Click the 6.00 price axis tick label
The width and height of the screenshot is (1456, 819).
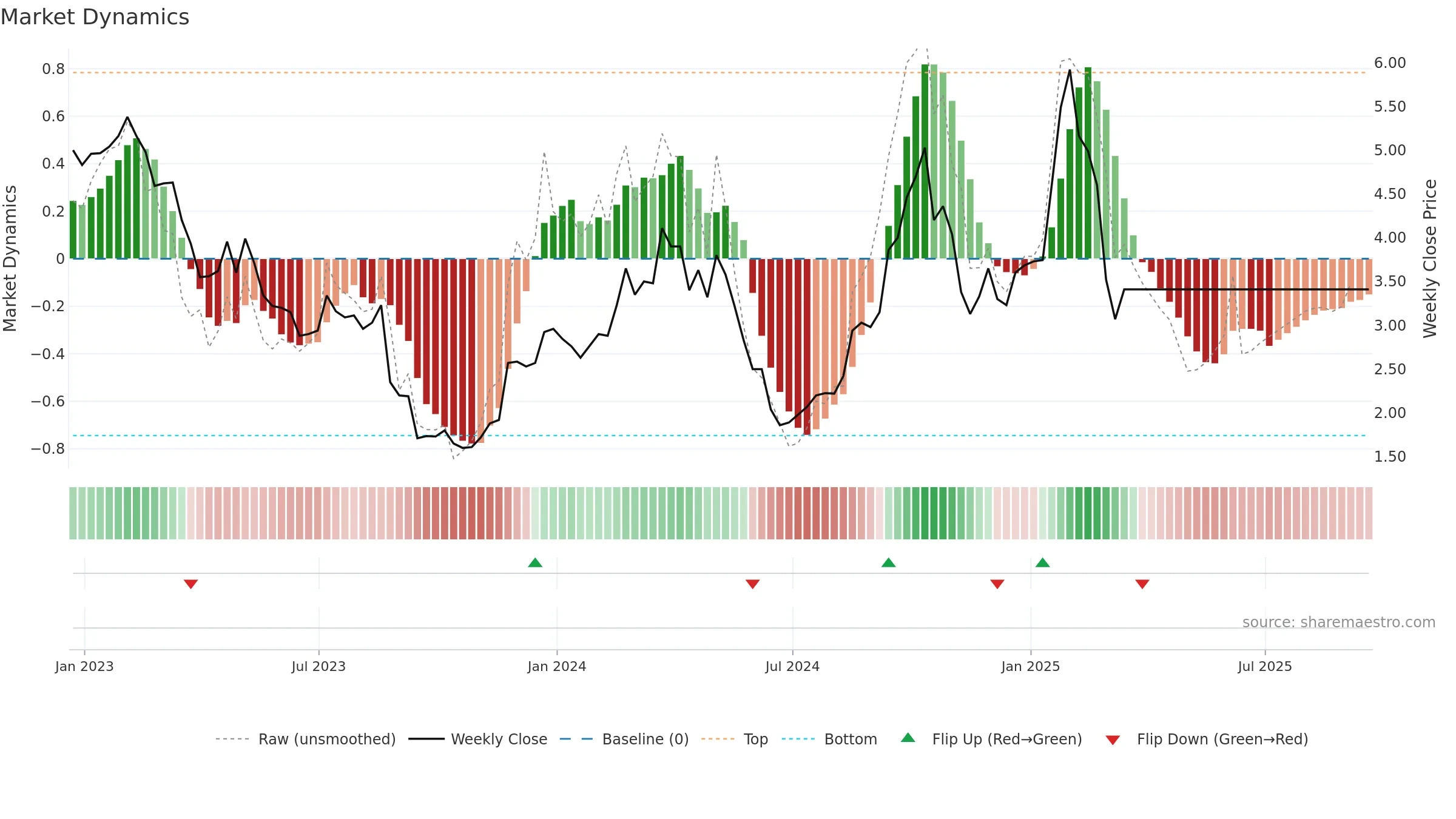[x=1390, y=63]
